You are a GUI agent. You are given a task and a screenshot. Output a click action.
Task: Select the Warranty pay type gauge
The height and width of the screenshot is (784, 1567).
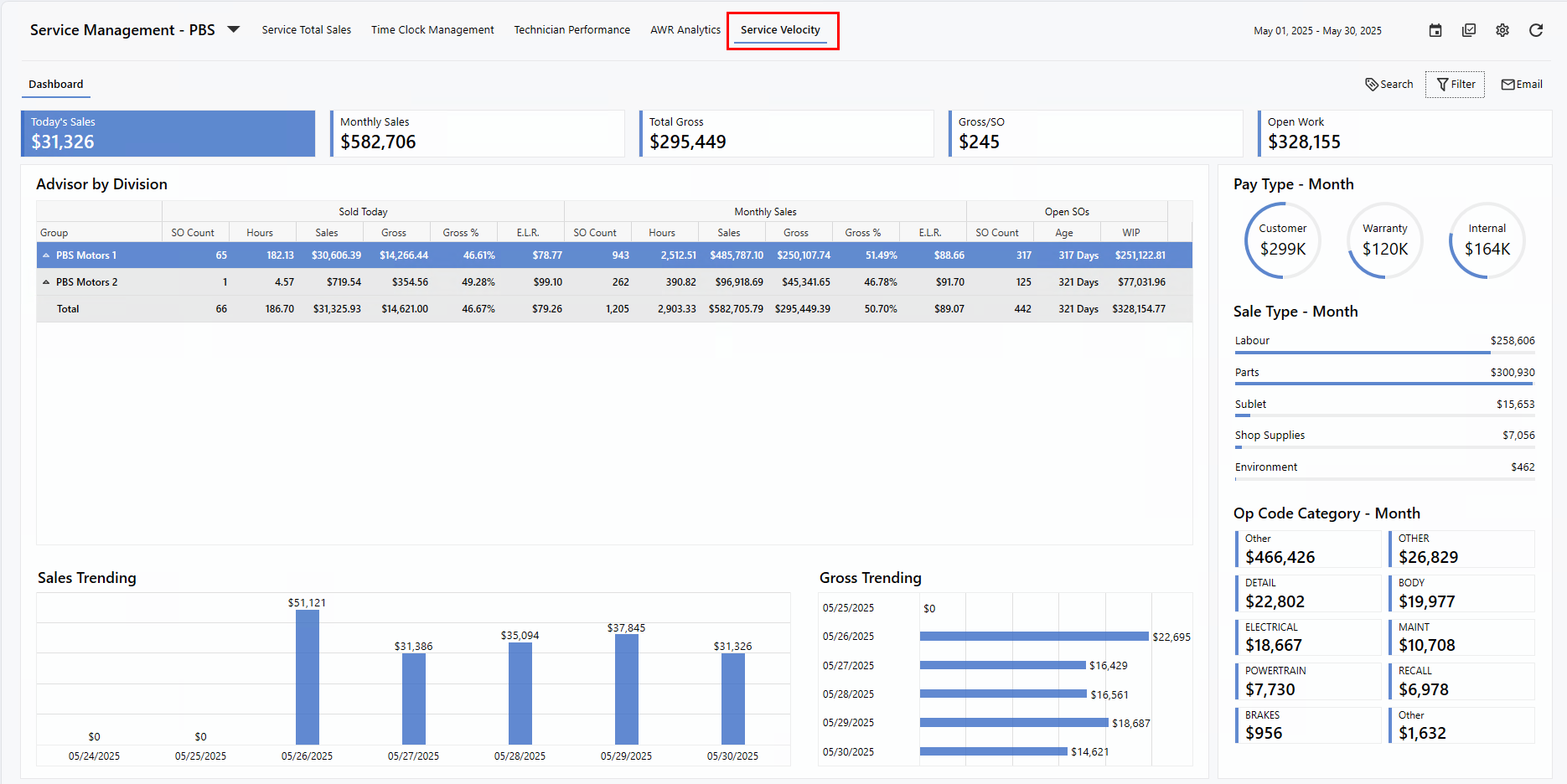click(x=1384, y=240)
